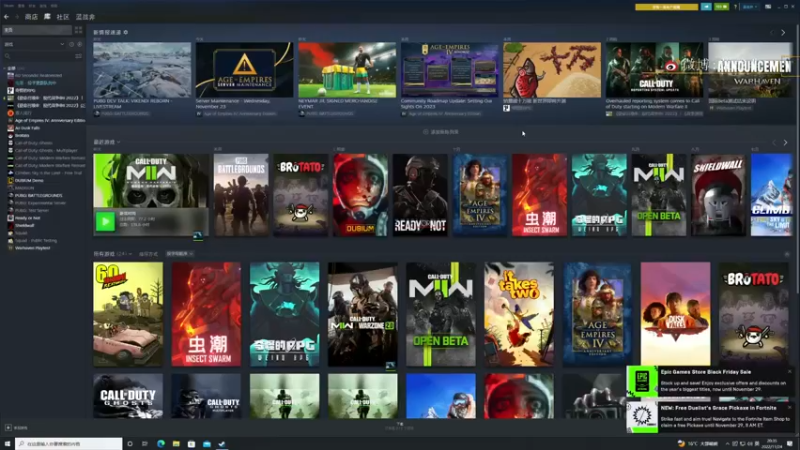
Task: Click the add game plus icon at bottom left
Action: click(x=8, y=428)
